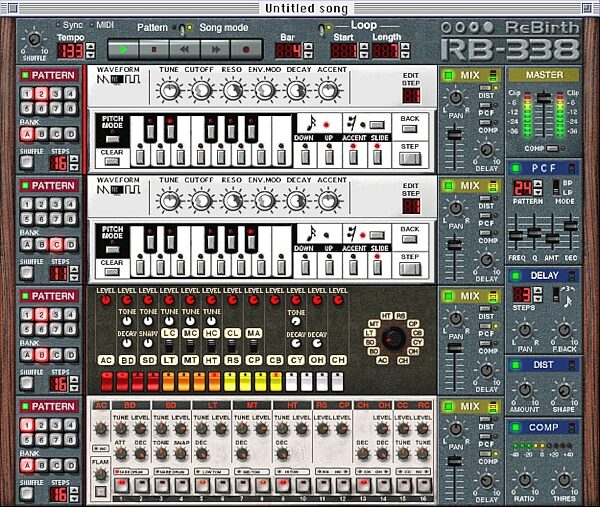Screen dimensions: 600x507
Task: Click the Down octave button on the second synth
Action: click(x=305, y=267)
